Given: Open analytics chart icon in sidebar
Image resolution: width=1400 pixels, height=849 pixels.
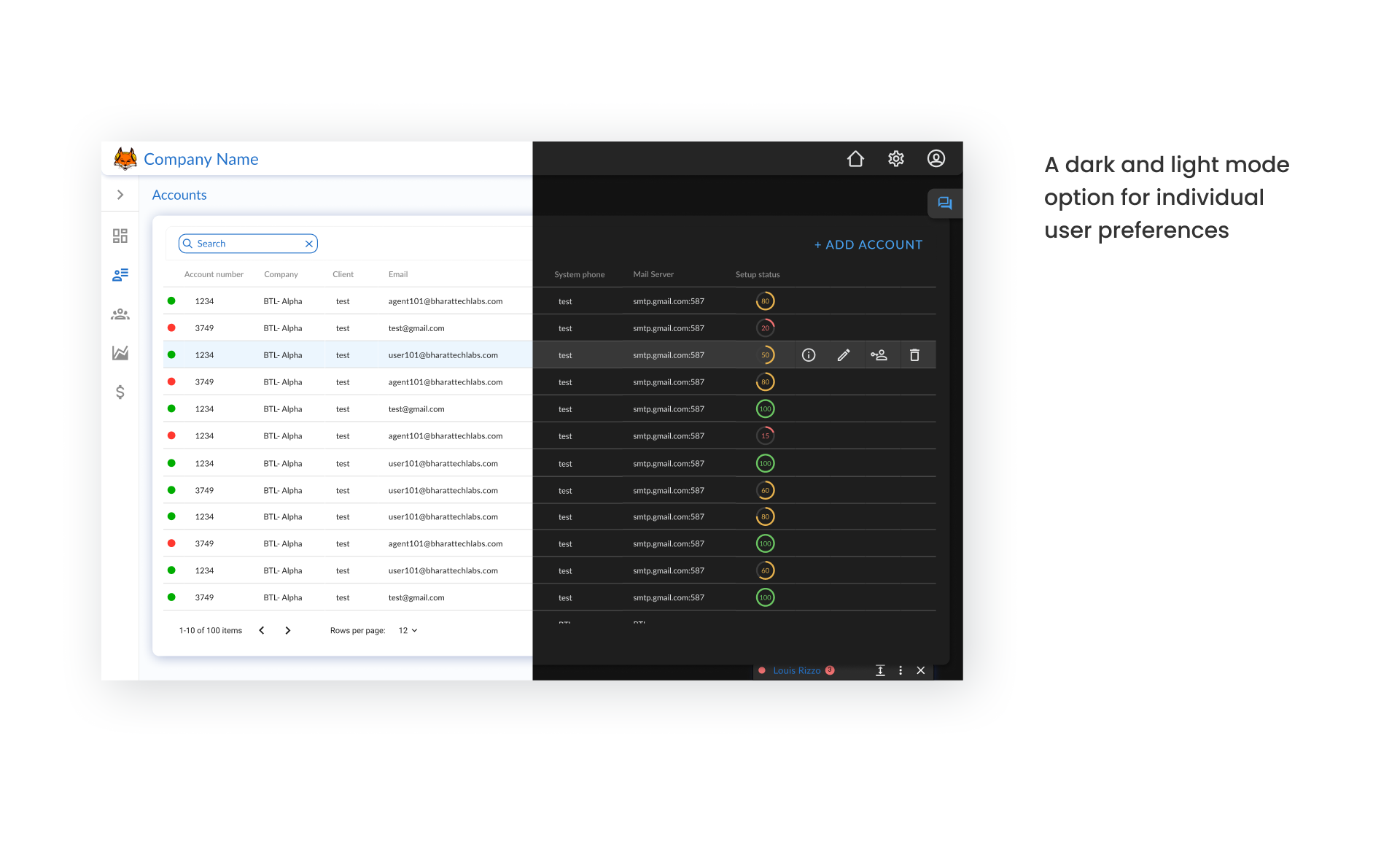Looking at the screenshot, I should [120, 353].
